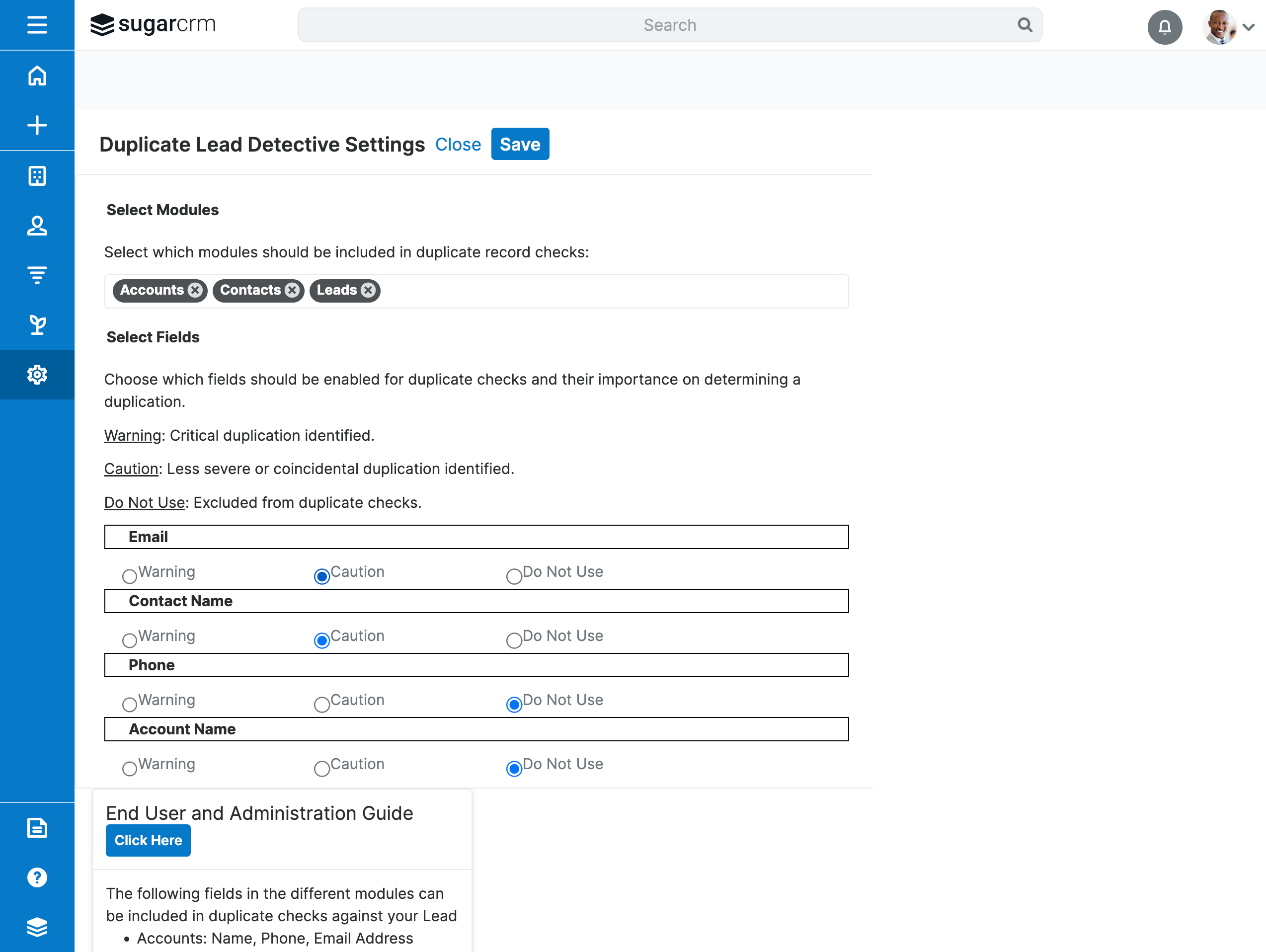Select Caution for Email field
Screen dimensions: 1266x952
pyautogui.click(x=321, y=576)
